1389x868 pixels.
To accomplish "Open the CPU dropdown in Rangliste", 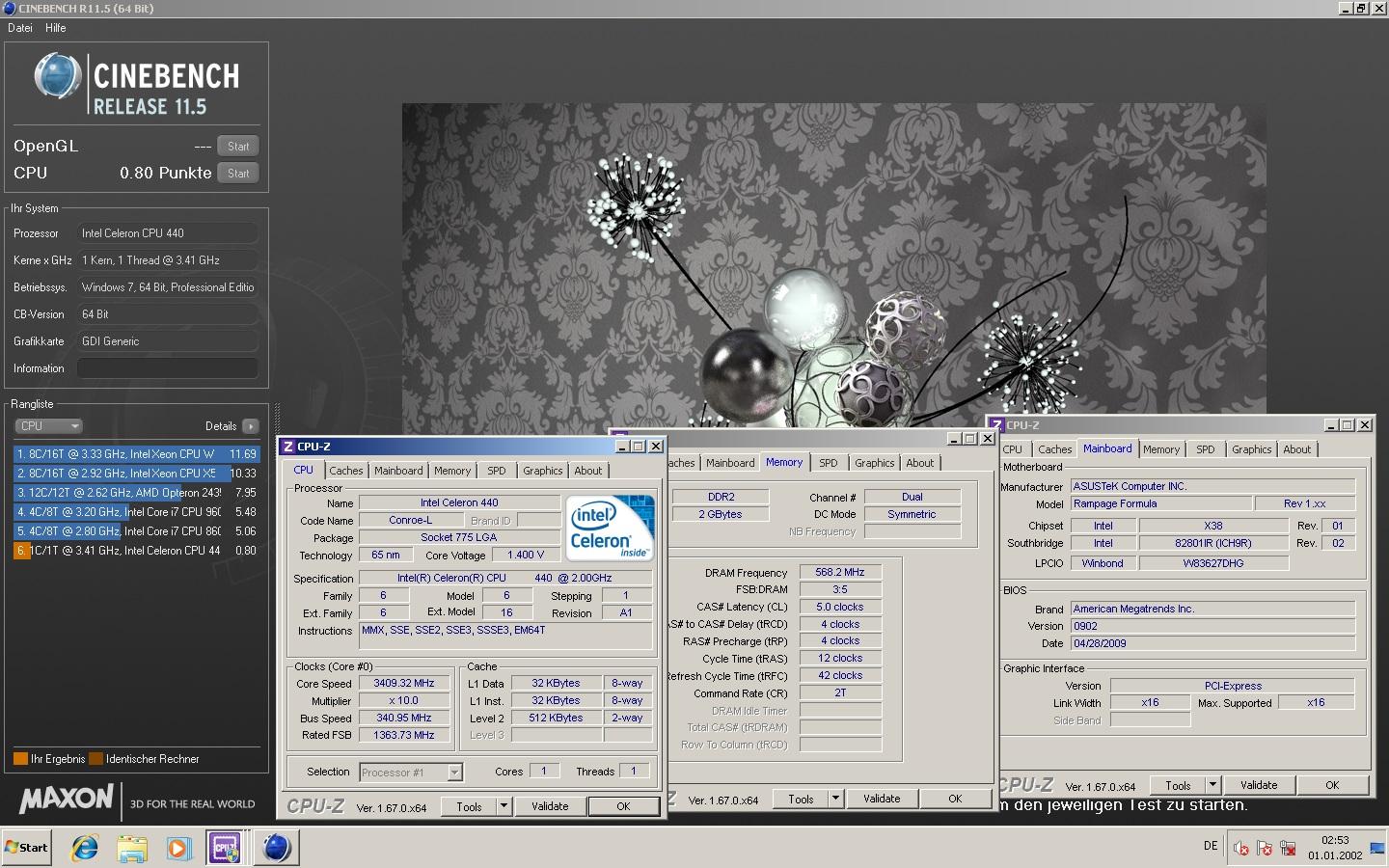I will (48, 426).
